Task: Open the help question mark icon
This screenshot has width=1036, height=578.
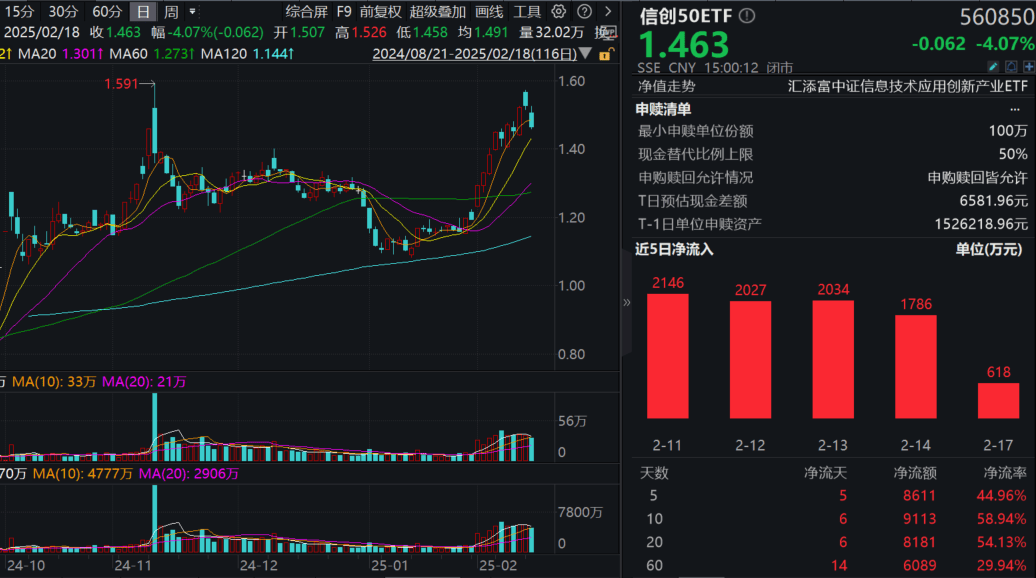Action: [583, 11]
